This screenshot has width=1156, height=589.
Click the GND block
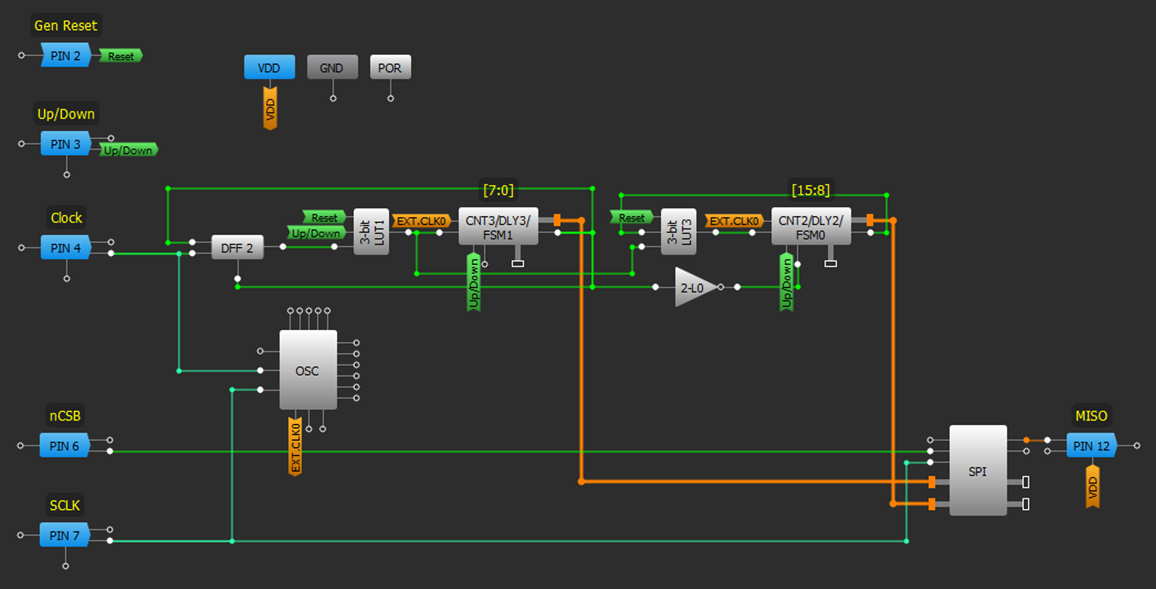point(332,68)
